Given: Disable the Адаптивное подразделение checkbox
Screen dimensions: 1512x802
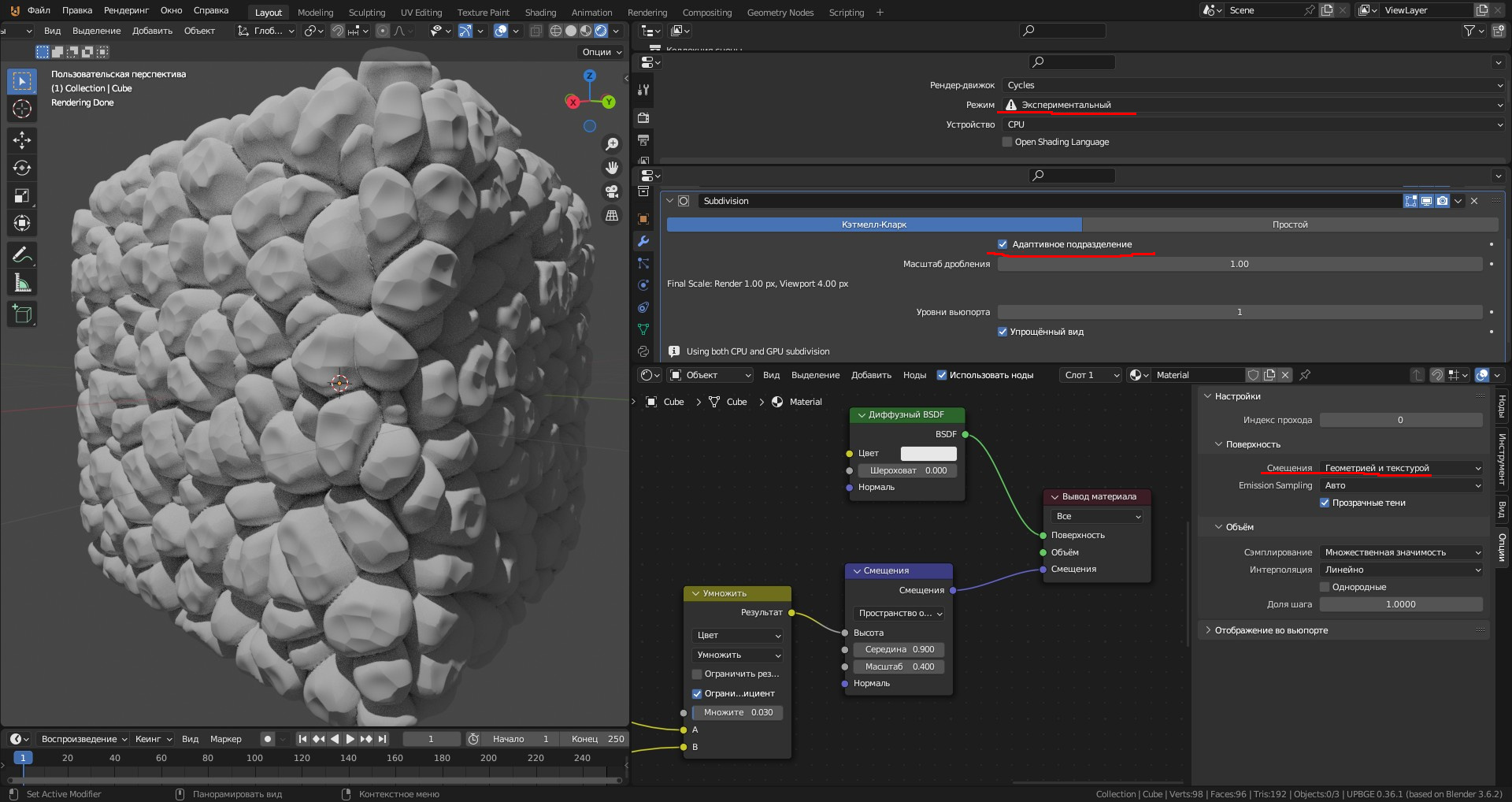Looking at the screenshot, I should (1002, 244).
